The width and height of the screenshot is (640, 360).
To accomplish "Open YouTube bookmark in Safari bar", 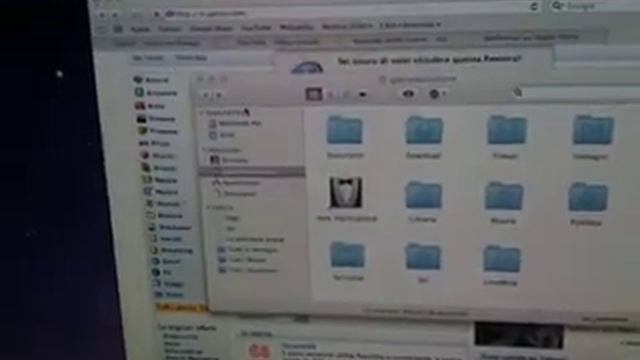I will (x=256, y=28).
